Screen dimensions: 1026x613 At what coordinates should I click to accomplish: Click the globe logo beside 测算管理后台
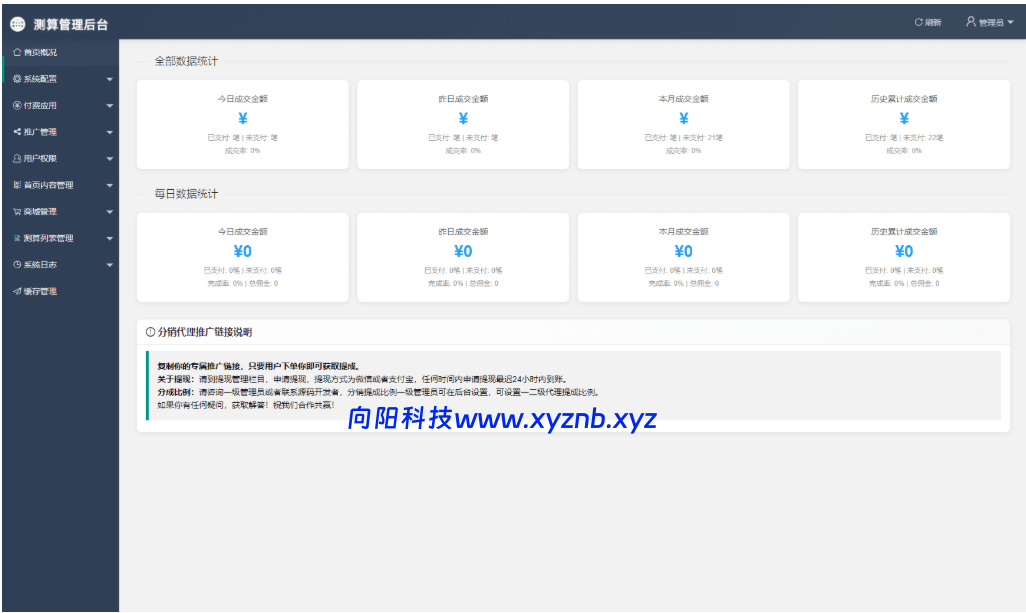pos(19,22)
